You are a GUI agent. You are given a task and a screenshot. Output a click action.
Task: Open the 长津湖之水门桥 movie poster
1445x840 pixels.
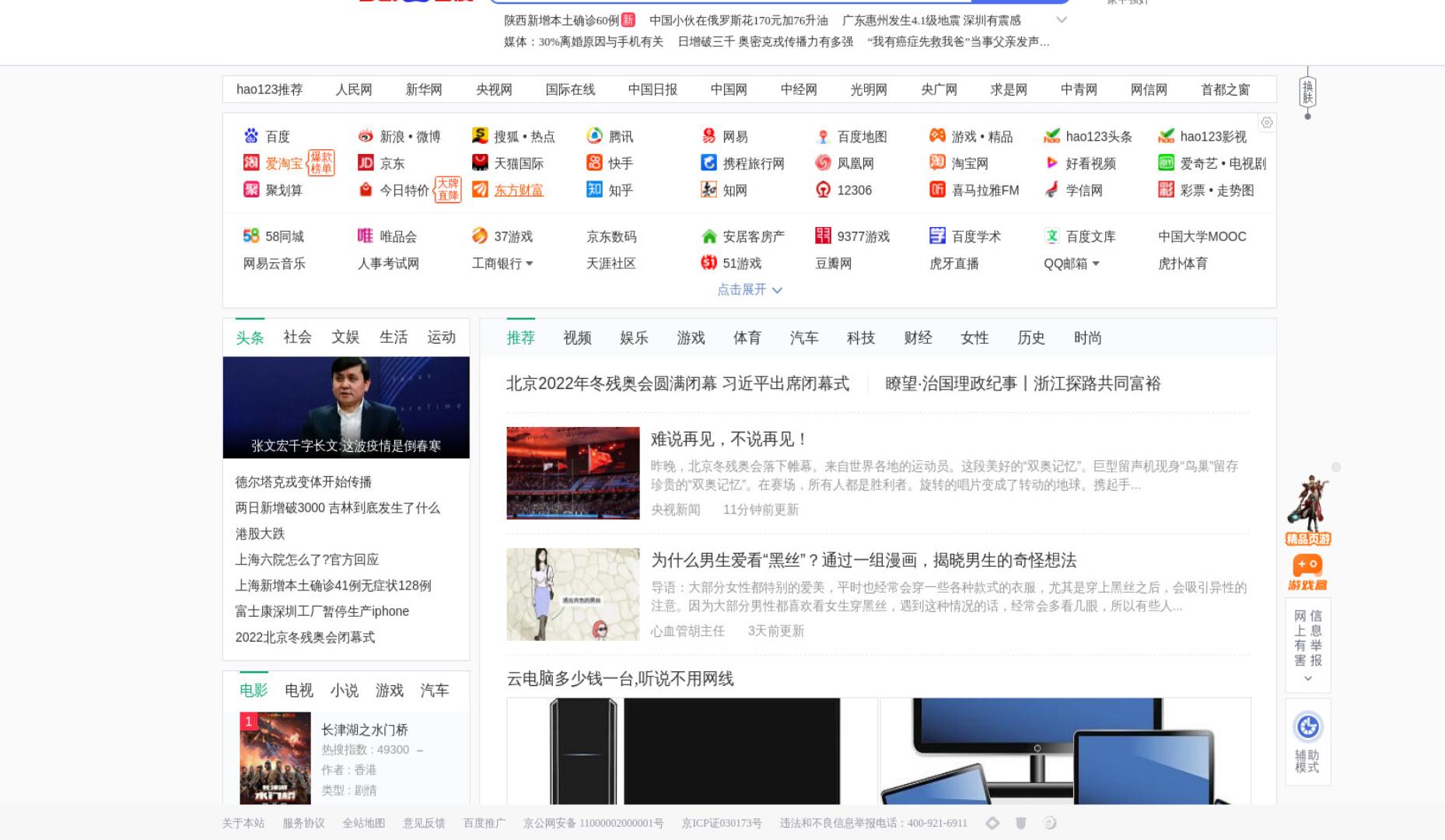(x=275, y=758)
